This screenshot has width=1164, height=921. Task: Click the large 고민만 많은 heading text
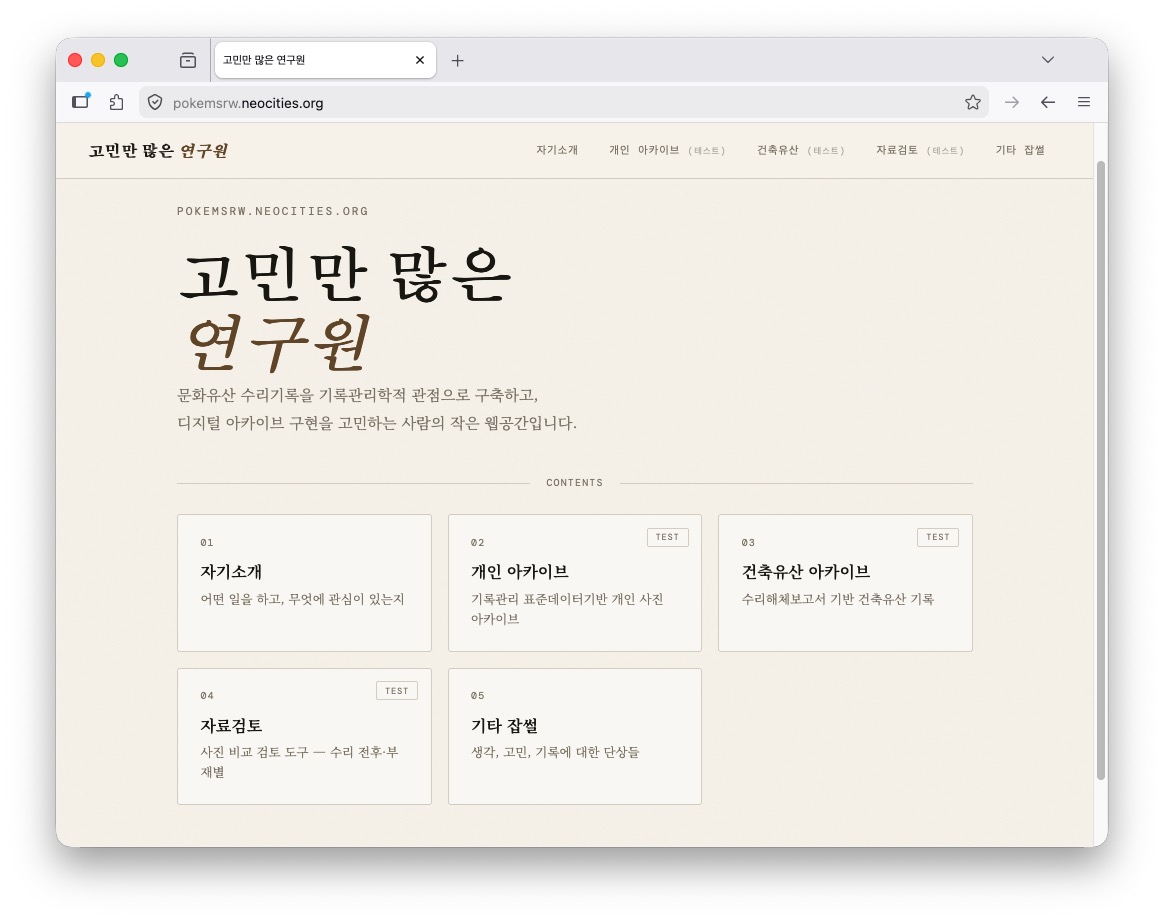(x=345, y=275)
